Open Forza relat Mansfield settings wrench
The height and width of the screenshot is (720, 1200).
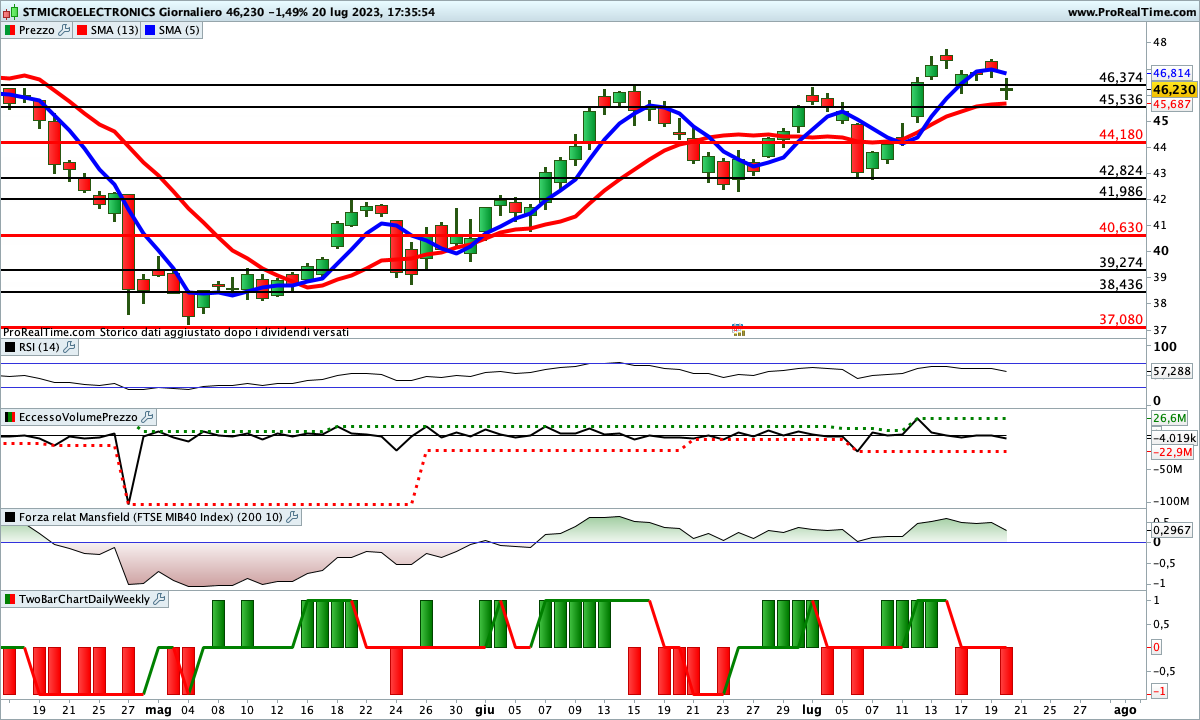click(292, 517)
